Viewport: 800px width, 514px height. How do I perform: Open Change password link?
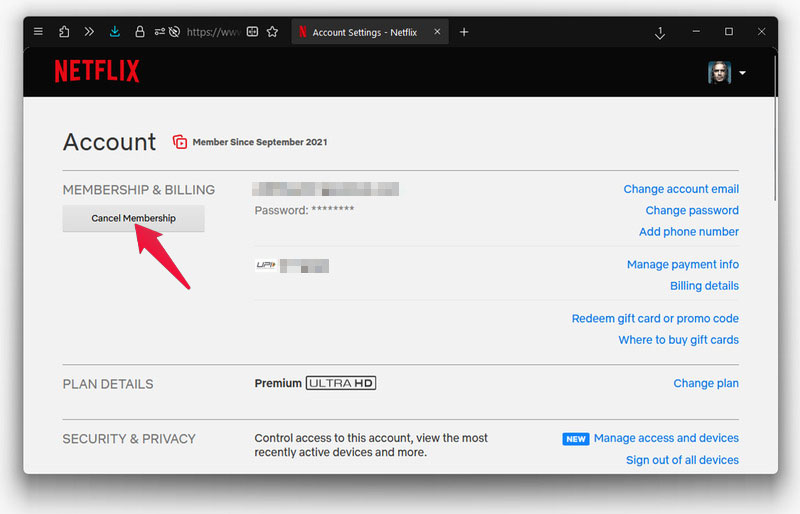tap(692, 210)
